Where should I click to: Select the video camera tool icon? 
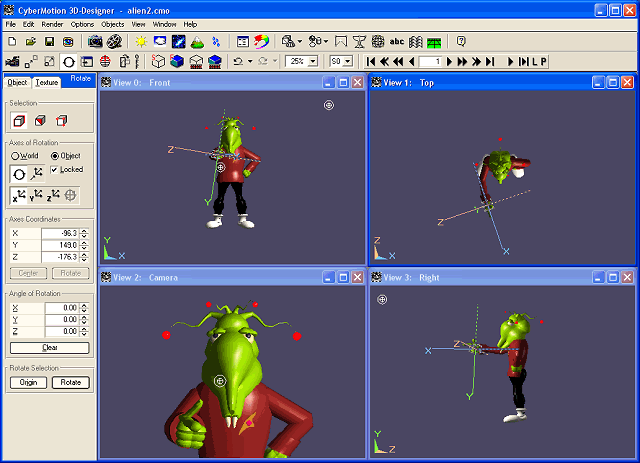pos(12,62)
